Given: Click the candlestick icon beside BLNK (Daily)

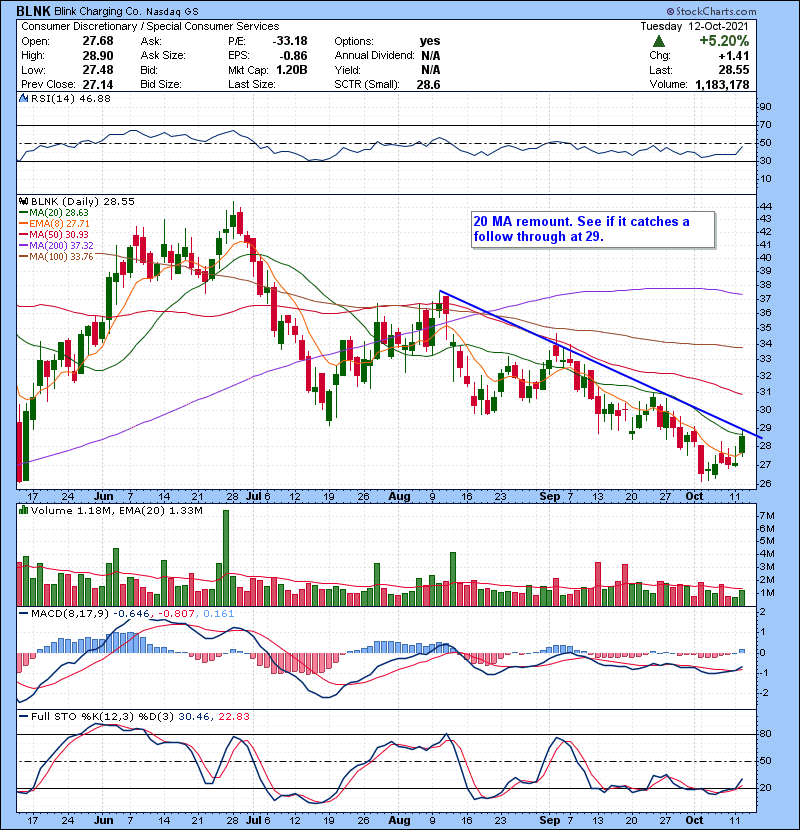Looking at the screenshot, I should pos(24,201).
